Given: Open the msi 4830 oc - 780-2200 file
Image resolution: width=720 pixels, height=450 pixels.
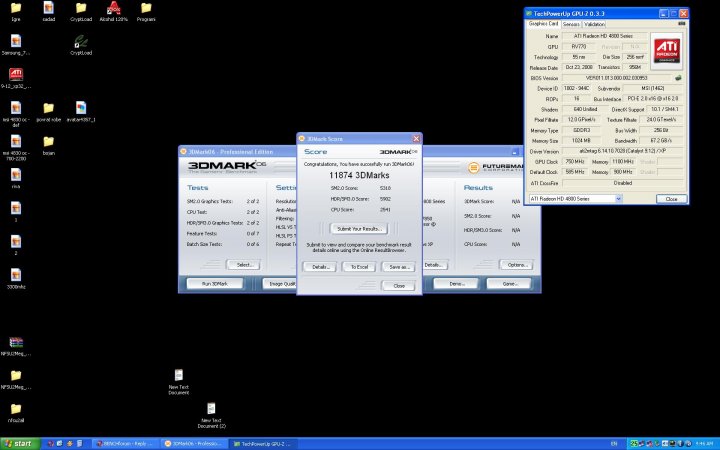Looking at the screenshot, I should [16, 142].
